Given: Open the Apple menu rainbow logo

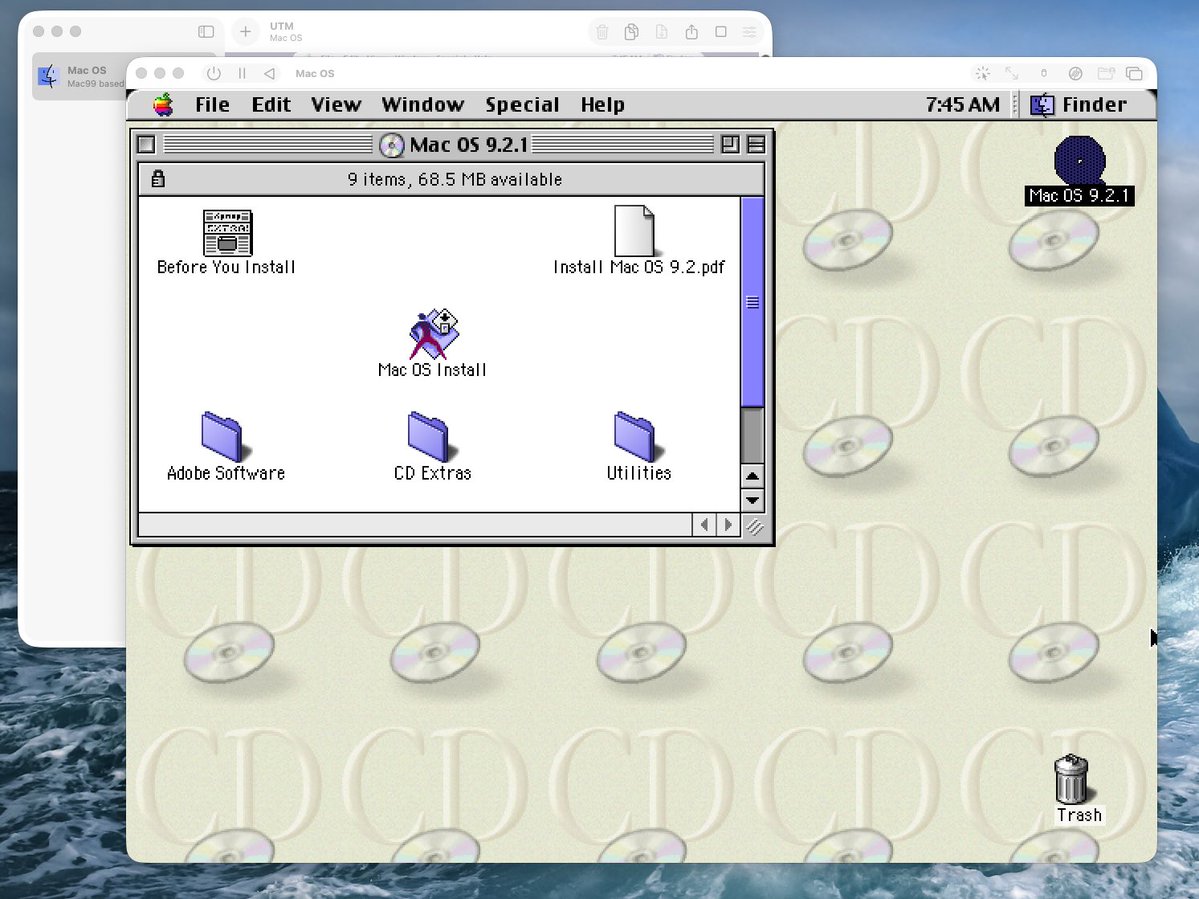Looking at the screenshot, I should click(x=163, y=105).
